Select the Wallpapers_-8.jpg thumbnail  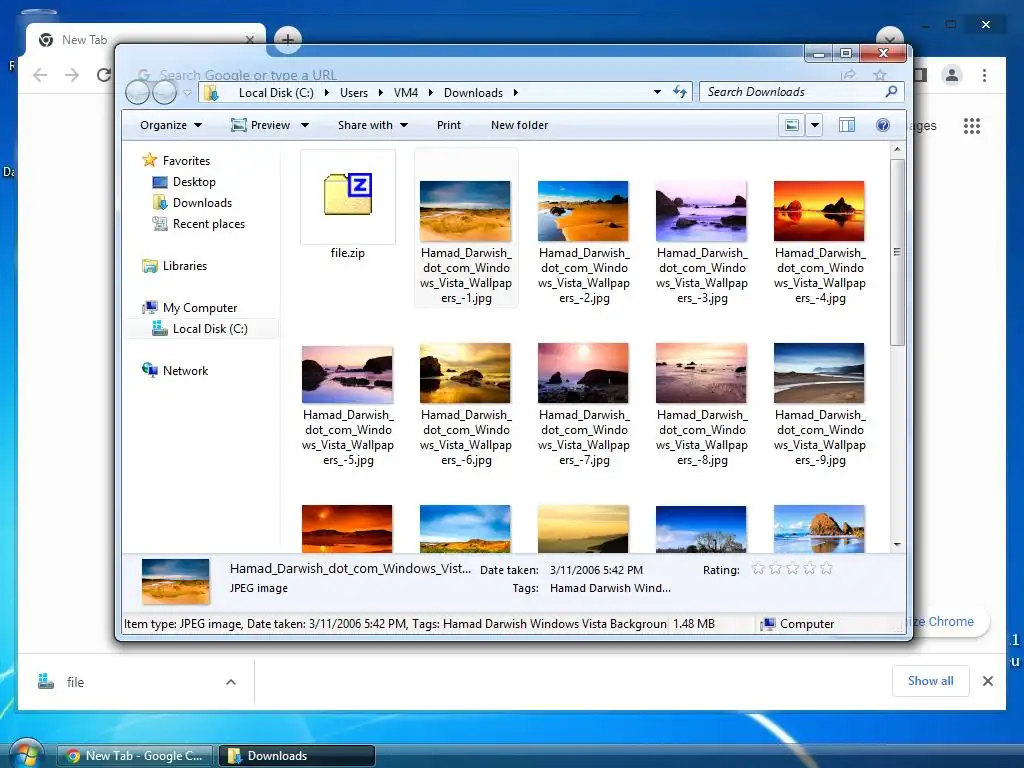pos(701,373)
